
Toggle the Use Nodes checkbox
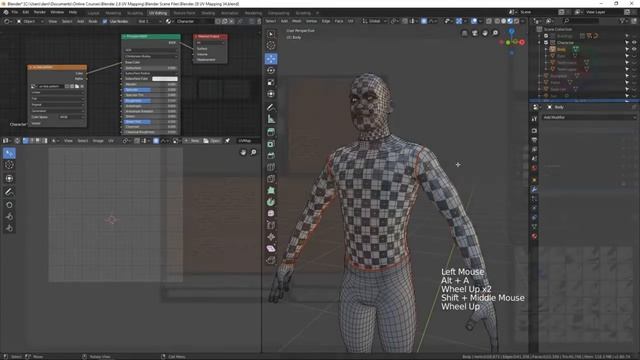click(x=105, y=21)
